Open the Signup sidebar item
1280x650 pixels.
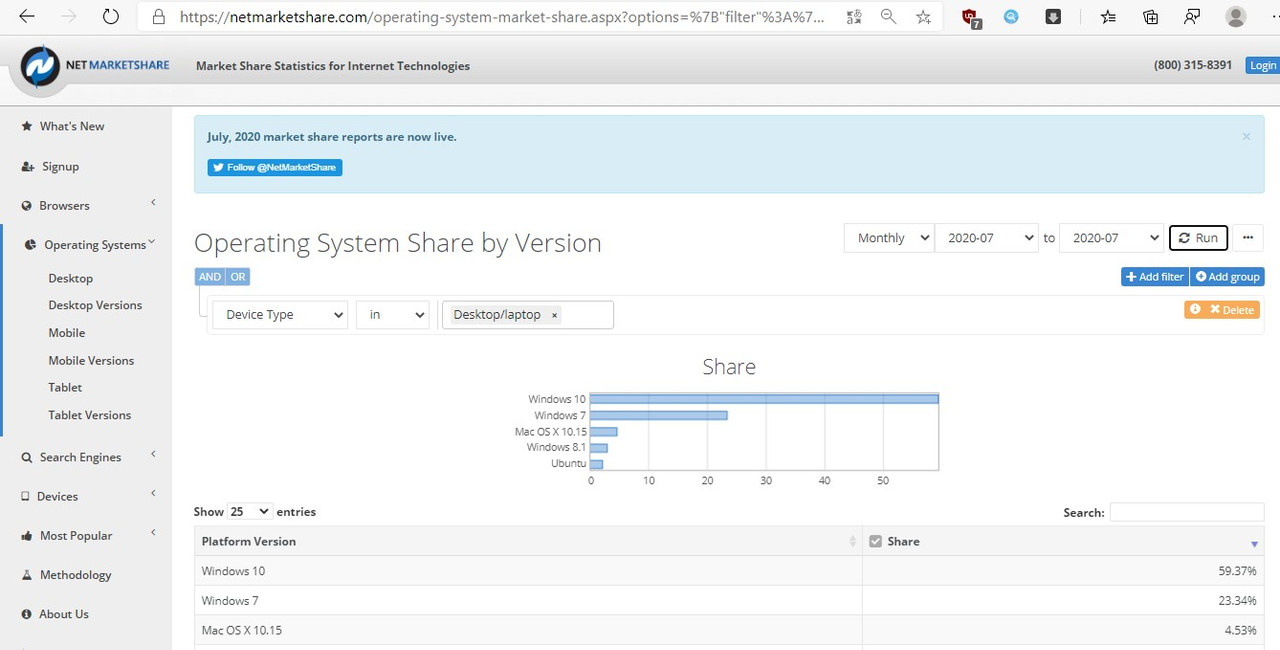click(x=60, y=166)
